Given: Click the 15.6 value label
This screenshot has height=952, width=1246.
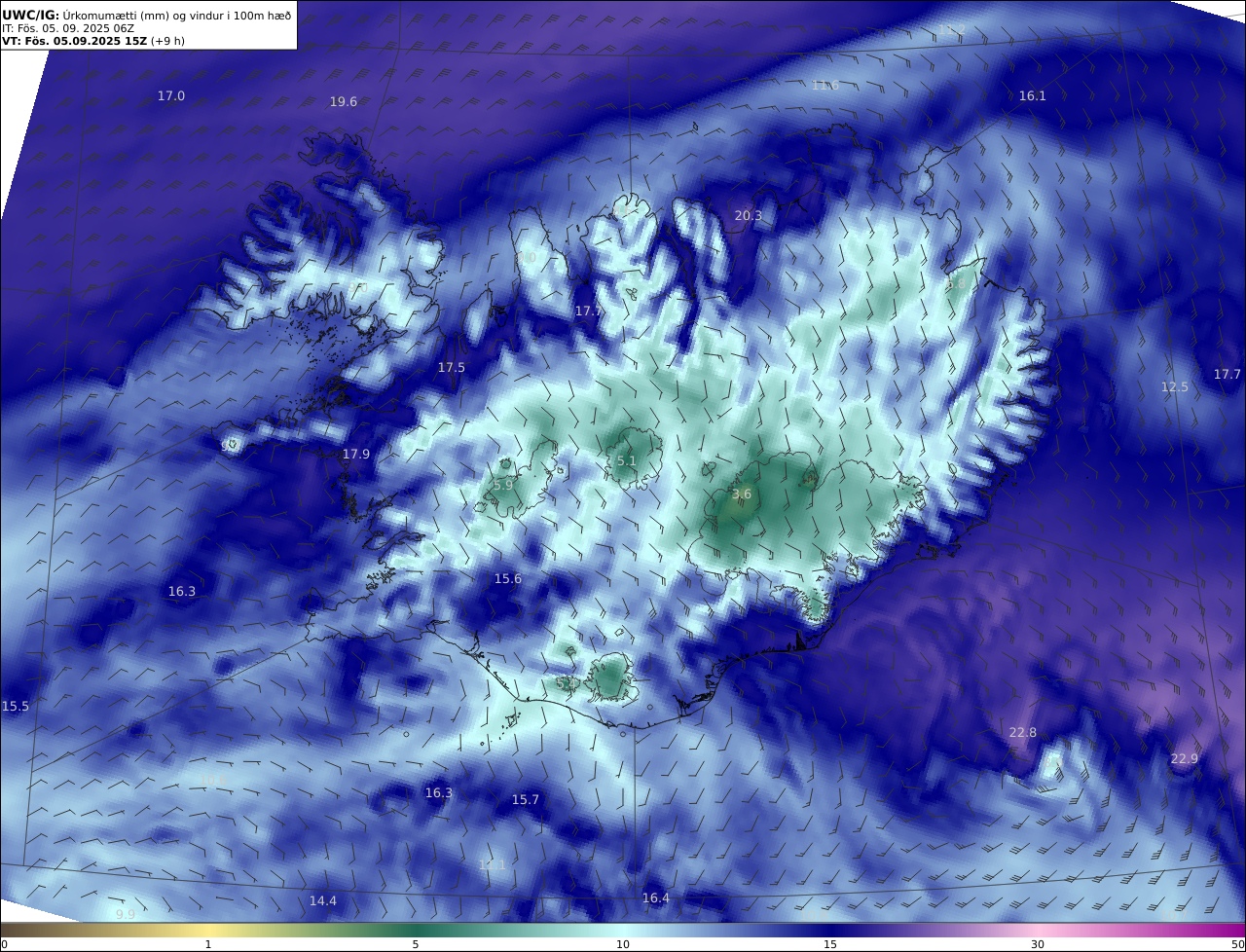Looking at the screenshot, I should tap(508, 578).
